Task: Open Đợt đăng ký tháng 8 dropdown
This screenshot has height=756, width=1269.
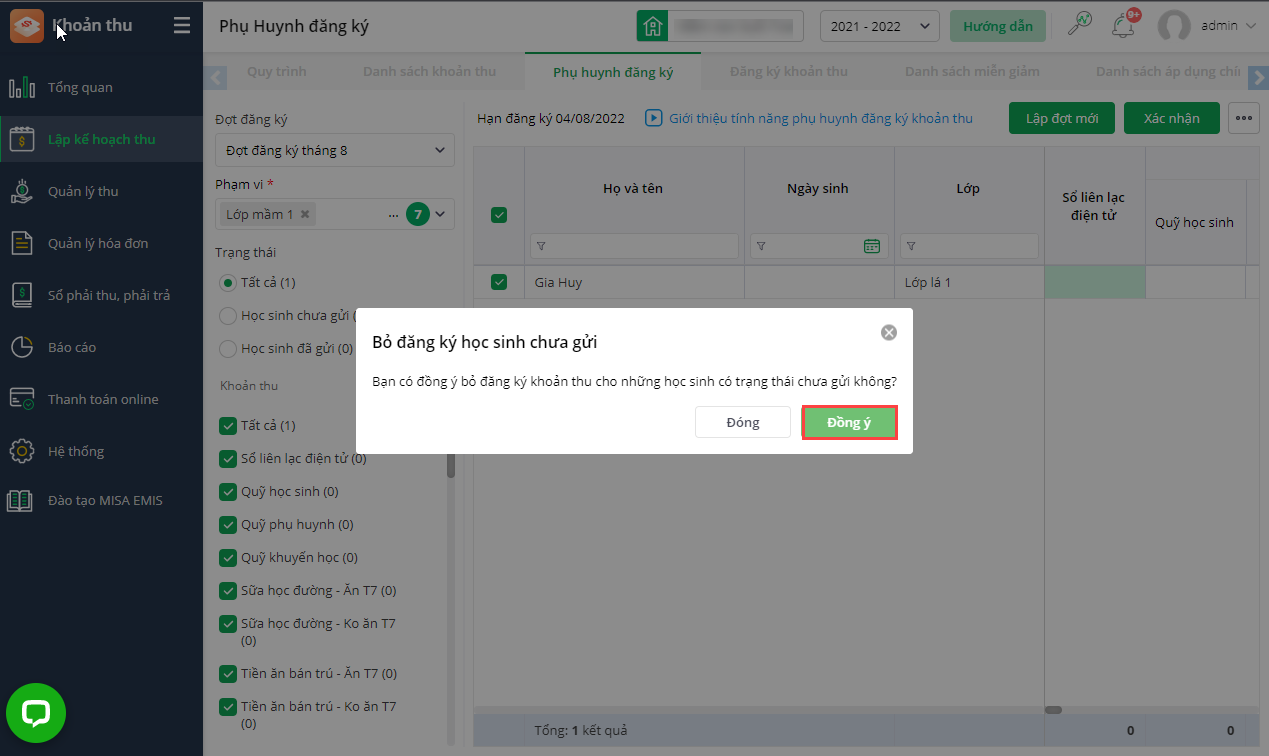Action: (x=335, y=150)
